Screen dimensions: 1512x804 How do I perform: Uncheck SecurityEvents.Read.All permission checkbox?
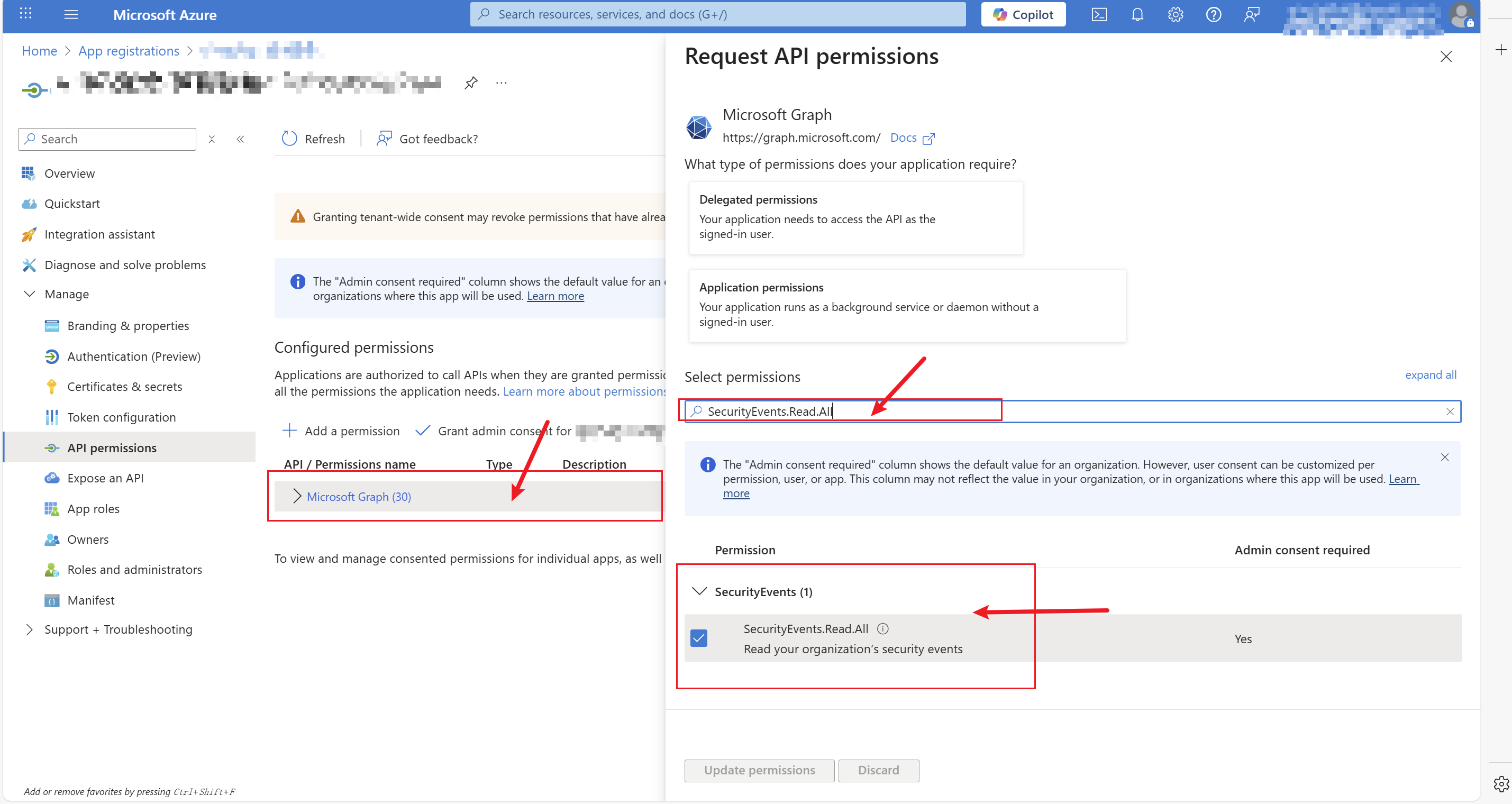(698, 638)
